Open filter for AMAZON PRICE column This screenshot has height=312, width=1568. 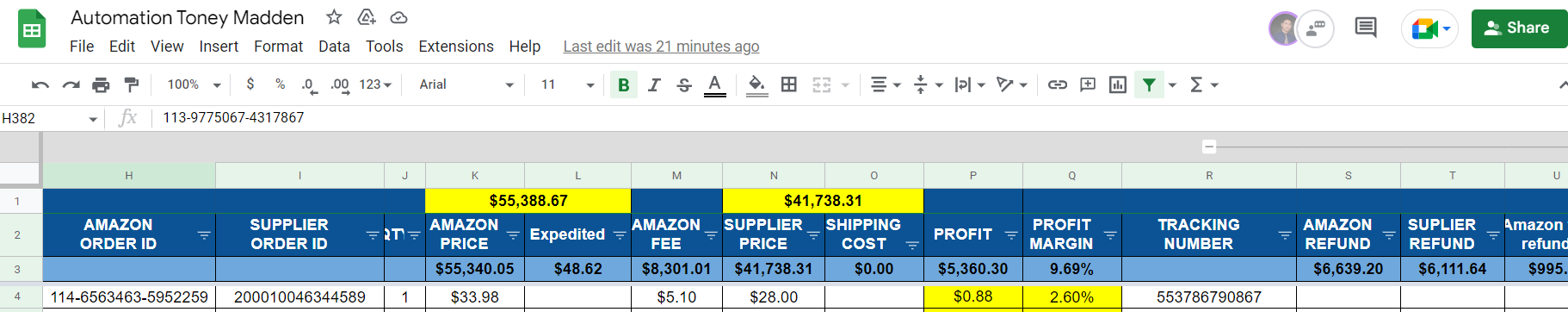coord(513,234)
